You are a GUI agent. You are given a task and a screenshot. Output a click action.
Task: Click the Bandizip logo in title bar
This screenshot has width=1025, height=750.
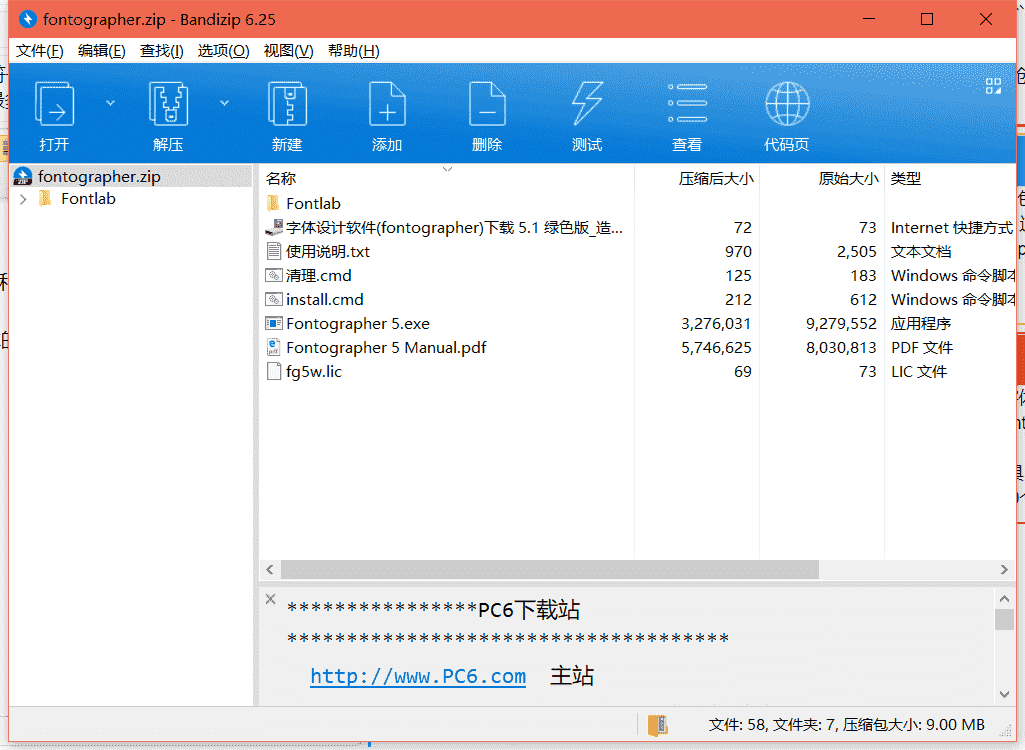click(27, 19)
